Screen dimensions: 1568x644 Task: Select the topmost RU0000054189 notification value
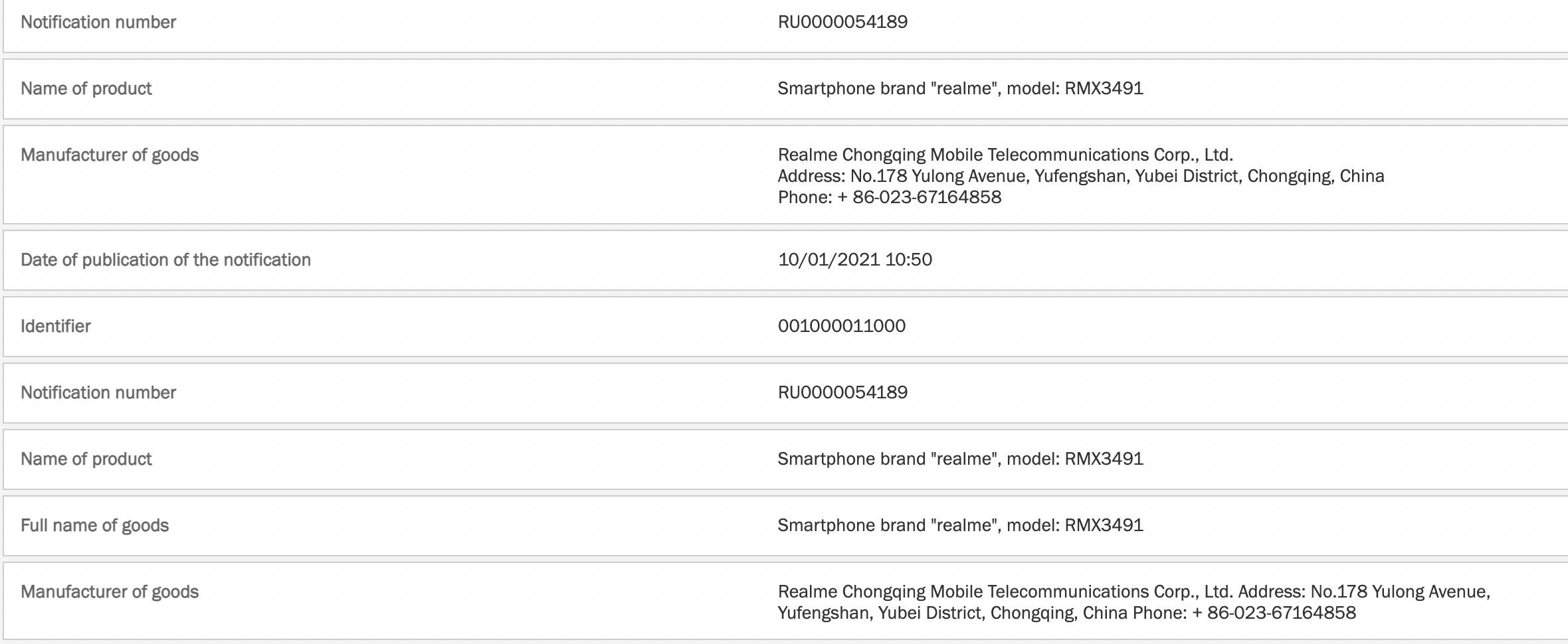(842, 22)
